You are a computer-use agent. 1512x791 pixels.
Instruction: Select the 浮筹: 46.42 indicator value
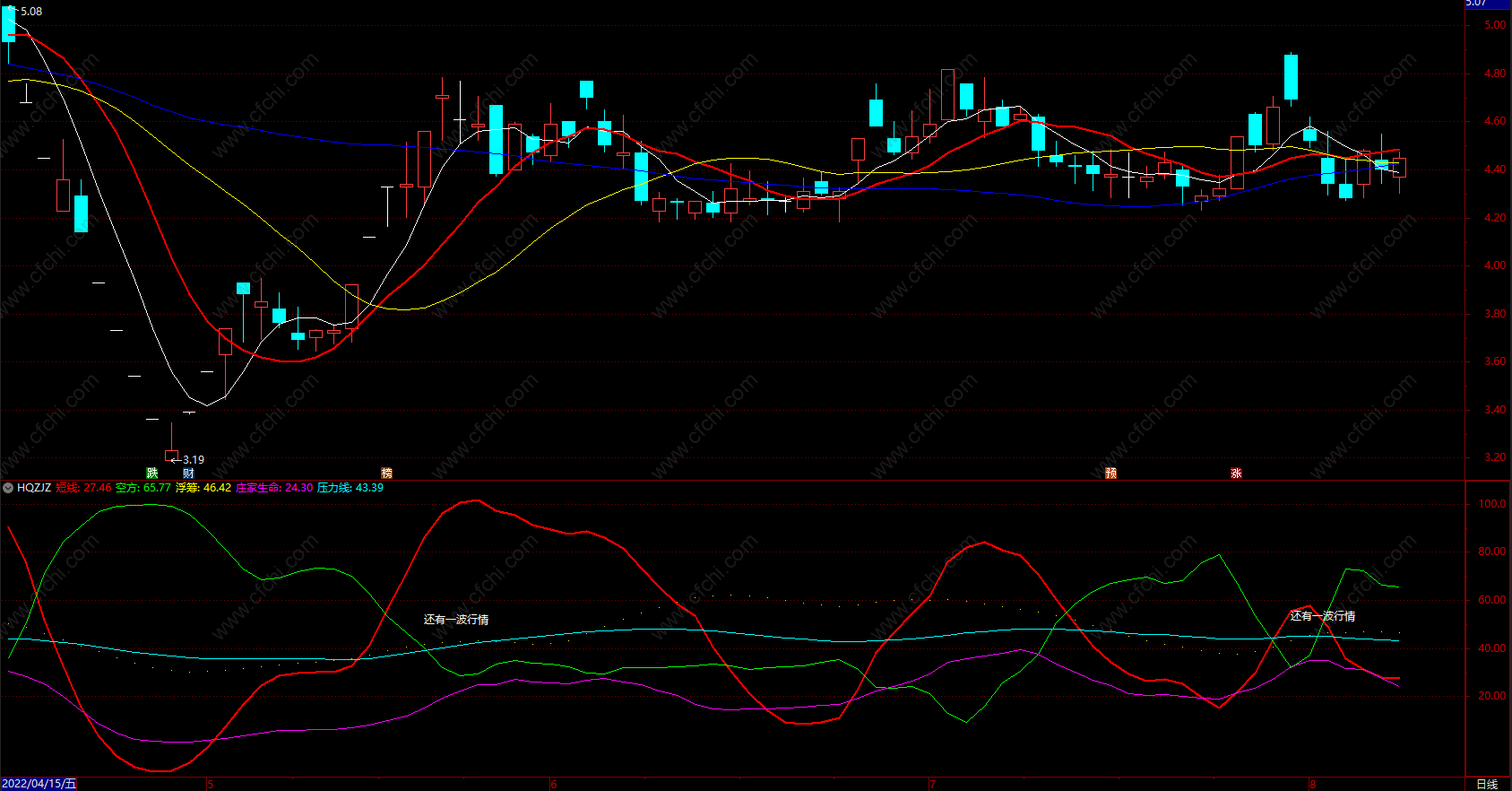pos(203,488)
